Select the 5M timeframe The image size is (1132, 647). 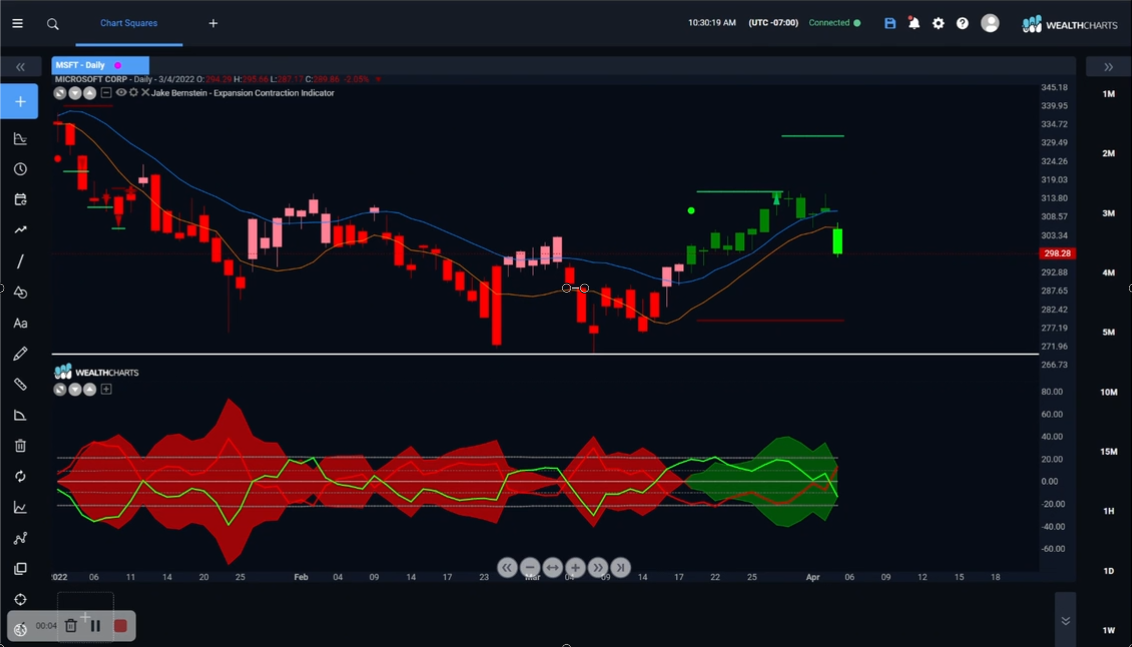pos(1108,332)
